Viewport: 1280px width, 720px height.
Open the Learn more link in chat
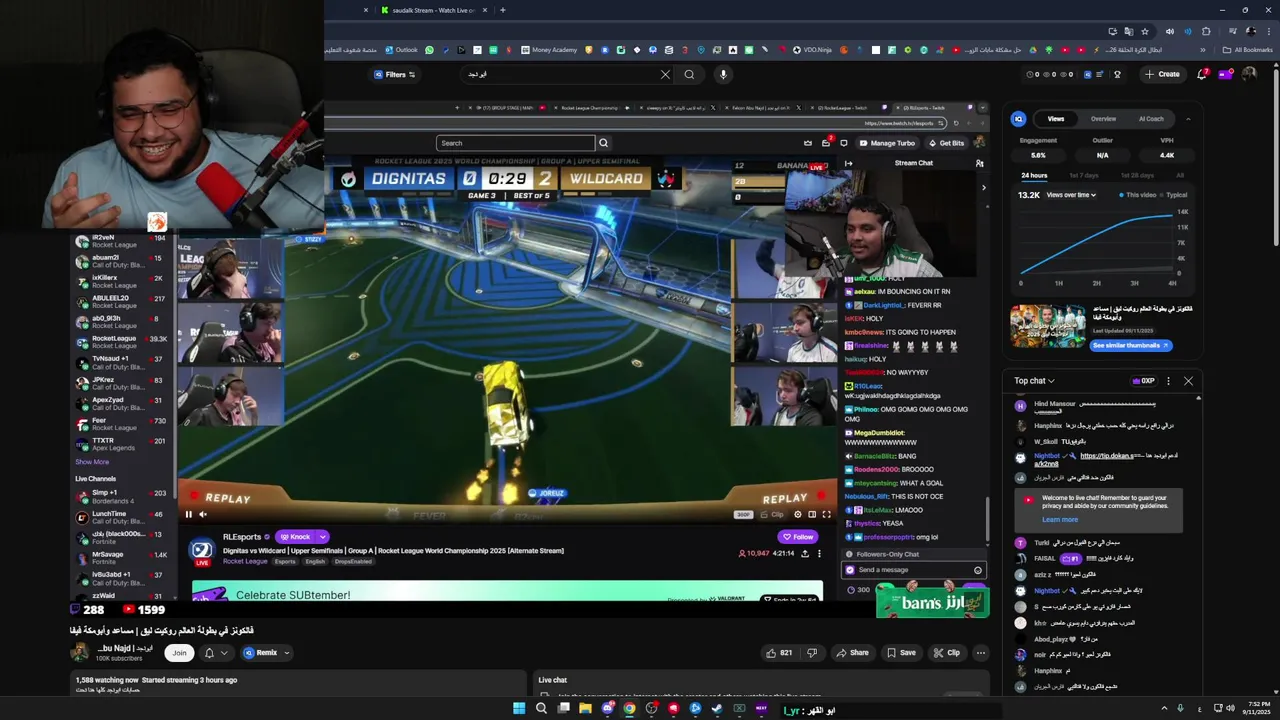point(1060,520)
